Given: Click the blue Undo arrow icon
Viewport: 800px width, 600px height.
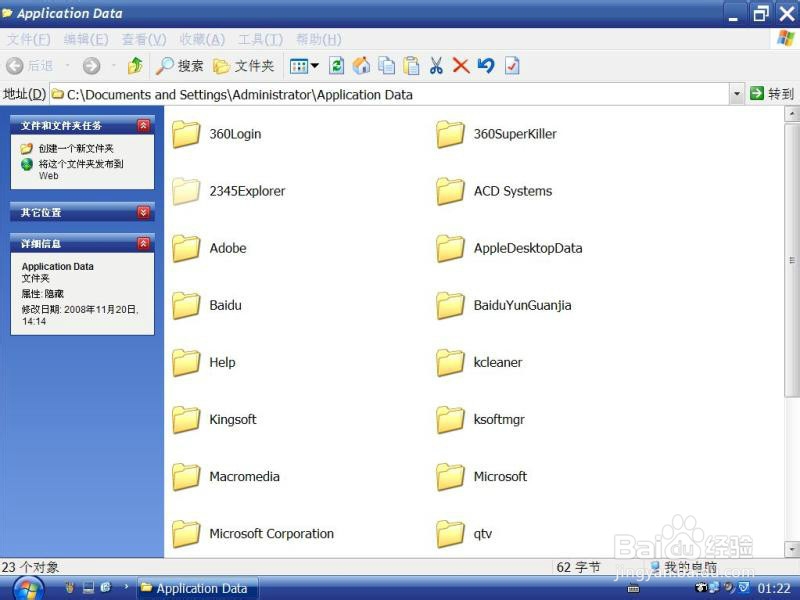Looking at the screenshot, I should coord(486,66).
